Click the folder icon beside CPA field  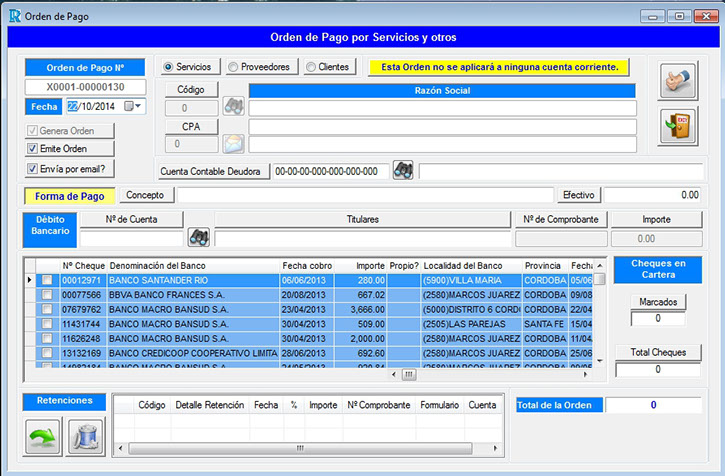[233, 144]
